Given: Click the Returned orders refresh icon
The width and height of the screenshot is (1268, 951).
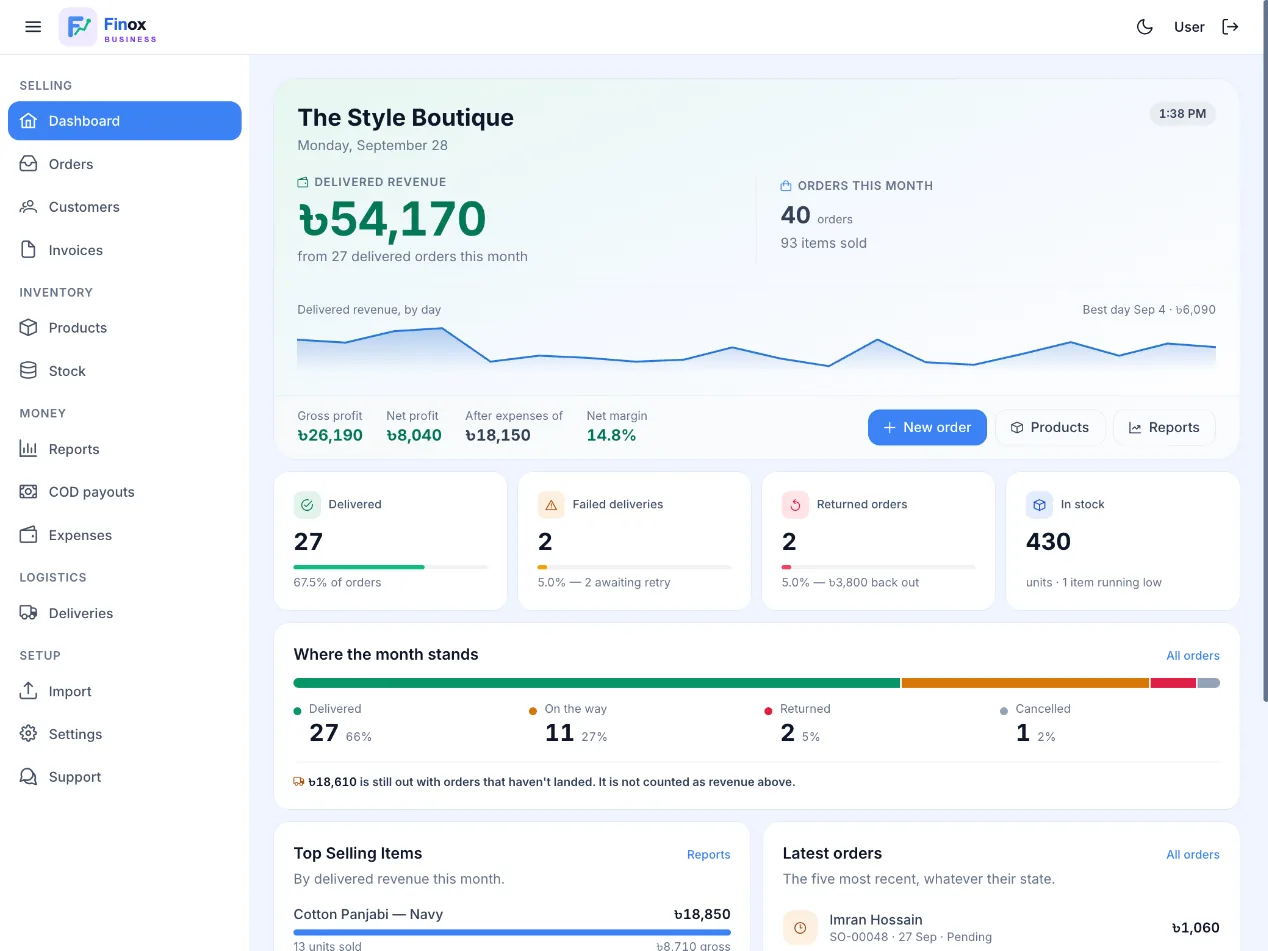Looking at the screenshot, I should click(795, 505).
